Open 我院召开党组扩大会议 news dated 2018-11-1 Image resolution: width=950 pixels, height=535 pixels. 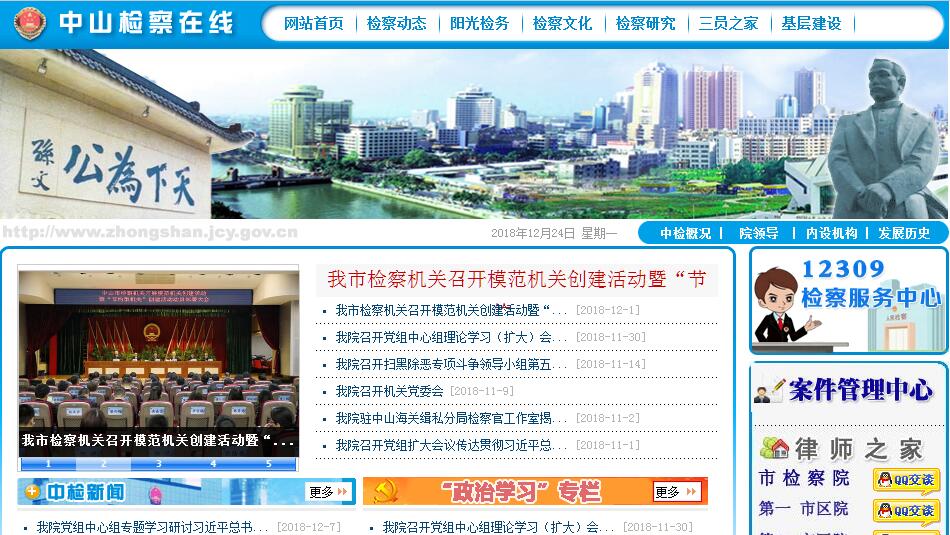[451, 445]
